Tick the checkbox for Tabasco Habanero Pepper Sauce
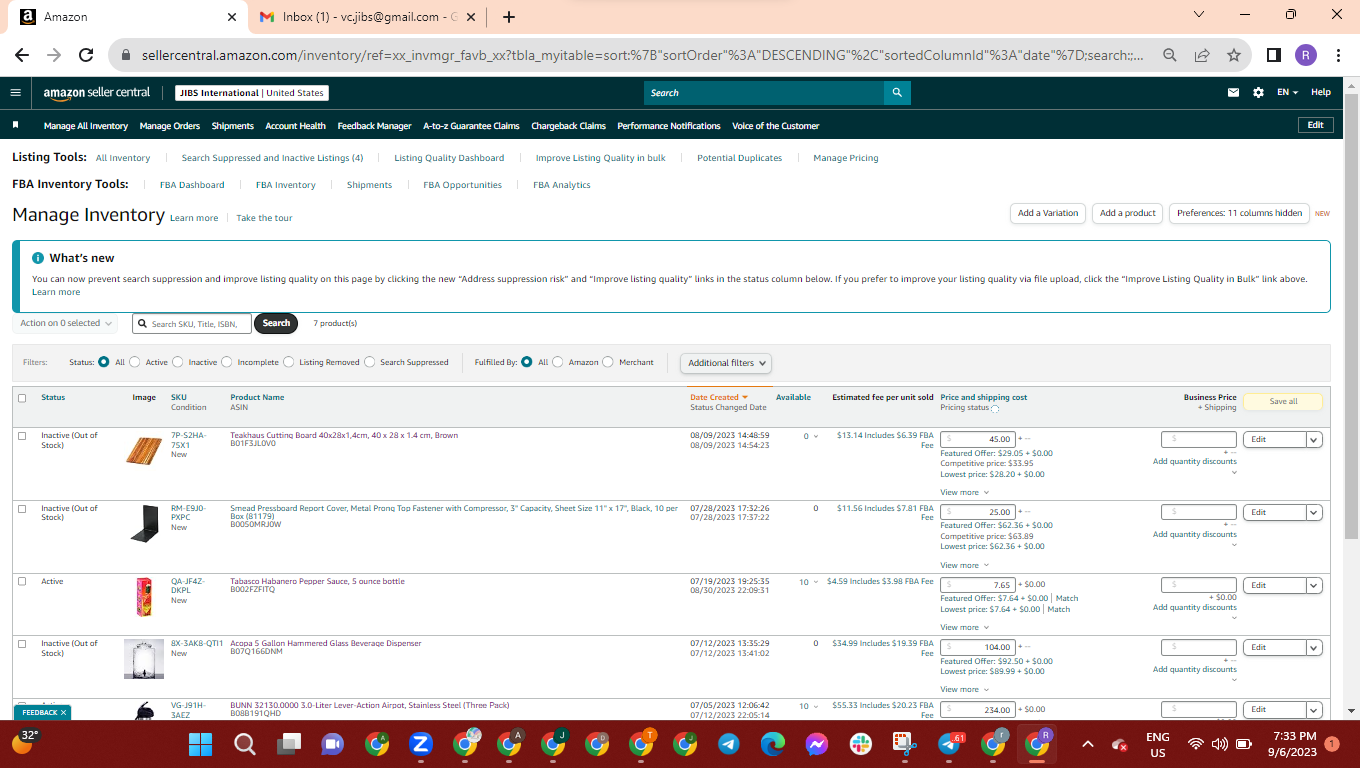The width and height of the screenshot is (1360, 768). (x=22, y=582)
